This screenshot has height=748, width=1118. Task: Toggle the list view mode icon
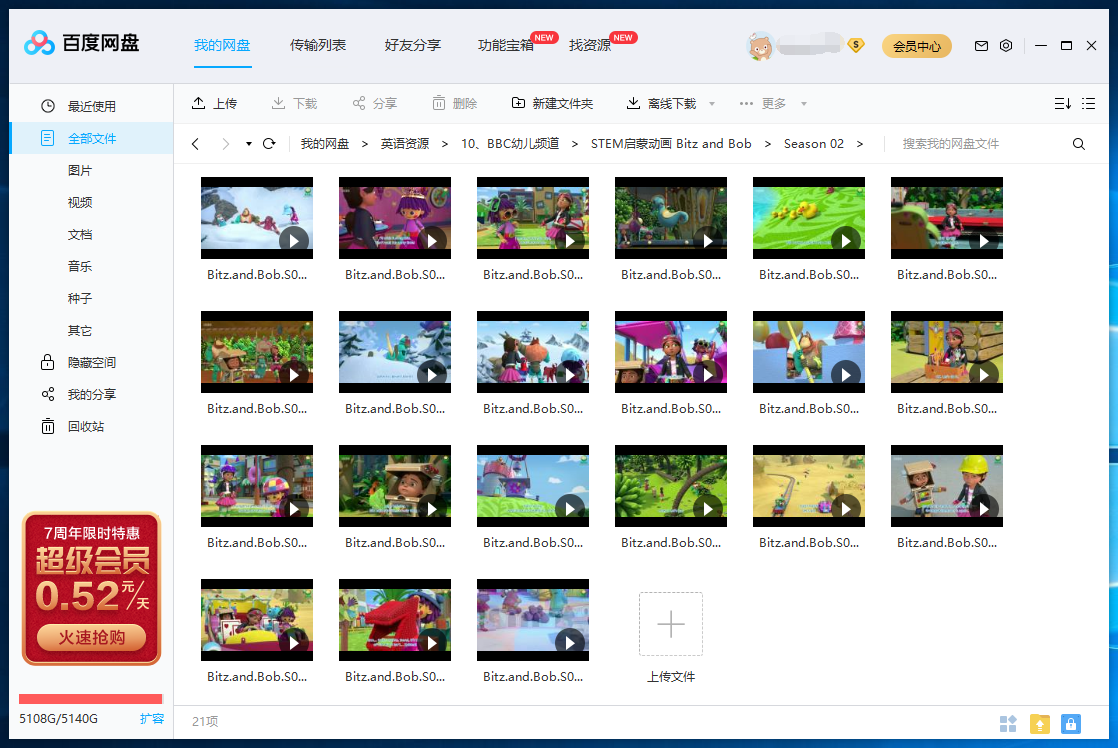click(1089, 104)
